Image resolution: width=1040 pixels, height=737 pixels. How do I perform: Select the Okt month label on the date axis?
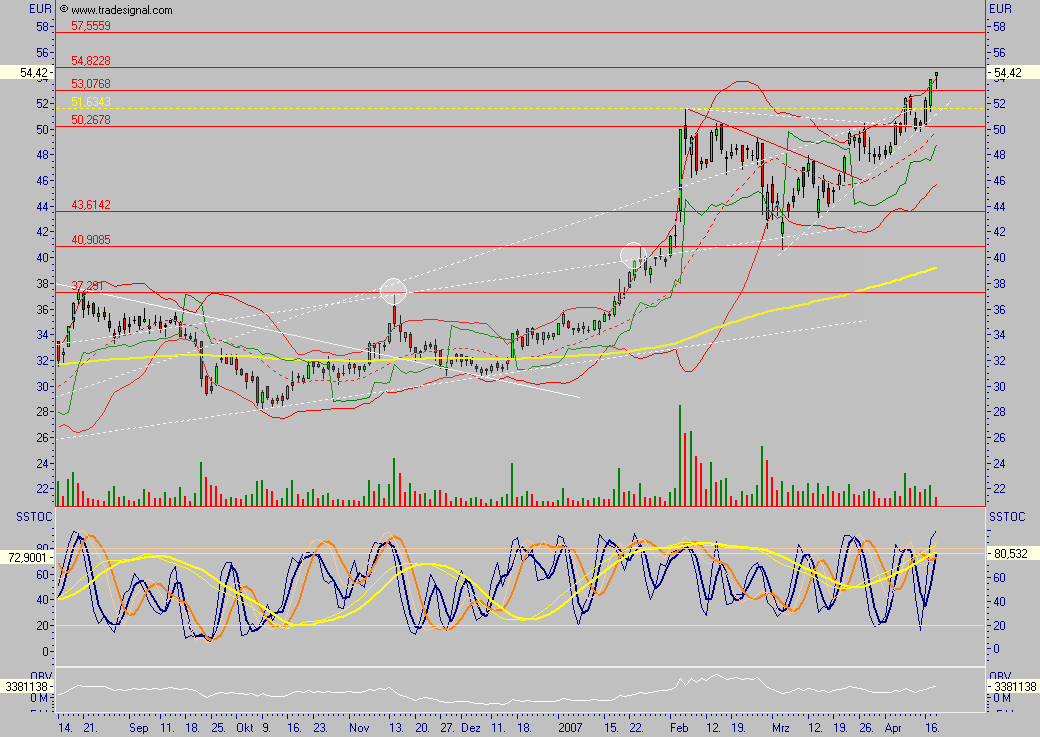(x=245, y=728)
